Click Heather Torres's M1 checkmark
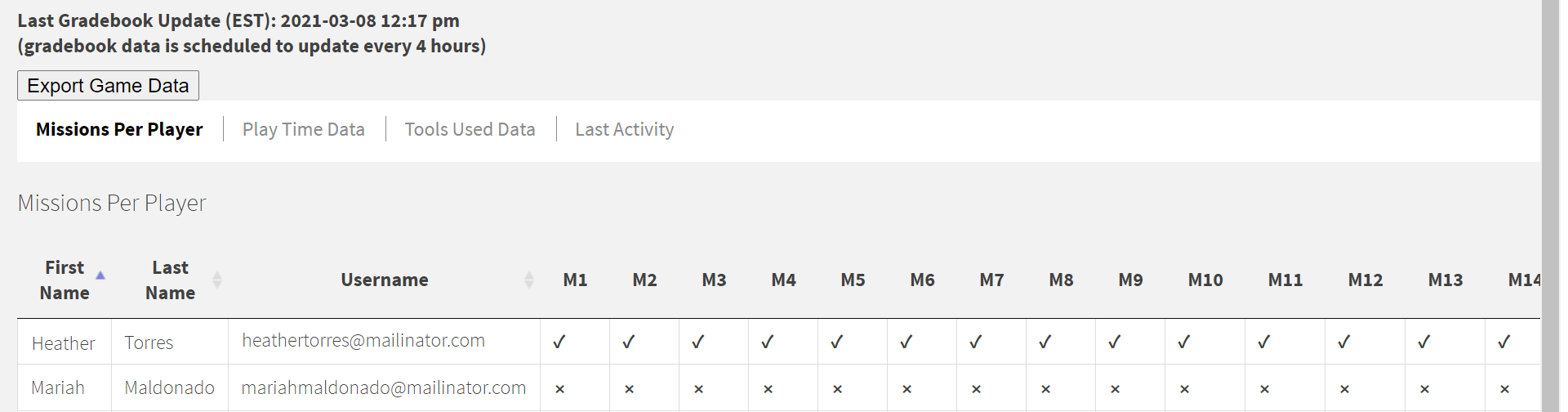 click(x=559, y=343)
